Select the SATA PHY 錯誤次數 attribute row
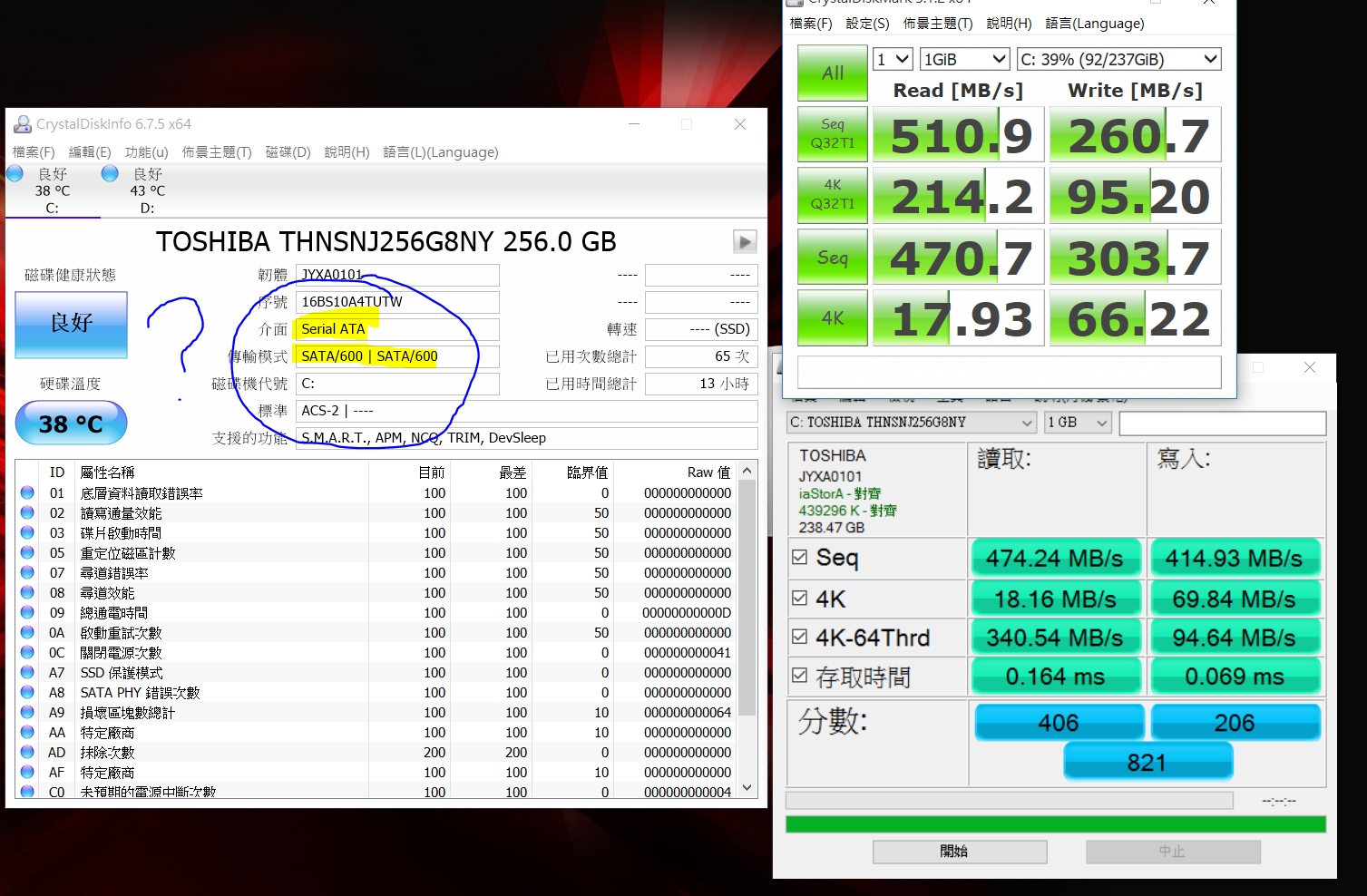 point(376,693)
